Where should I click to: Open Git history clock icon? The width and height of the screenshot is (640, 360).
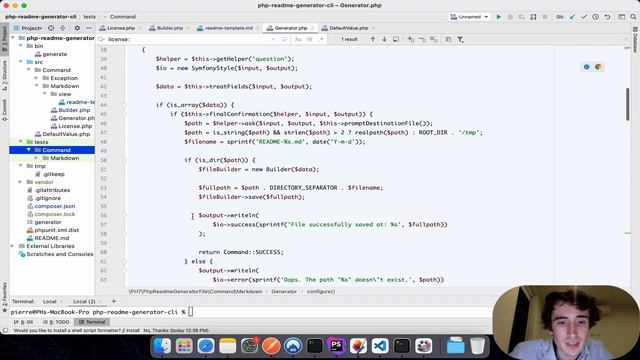596,17
